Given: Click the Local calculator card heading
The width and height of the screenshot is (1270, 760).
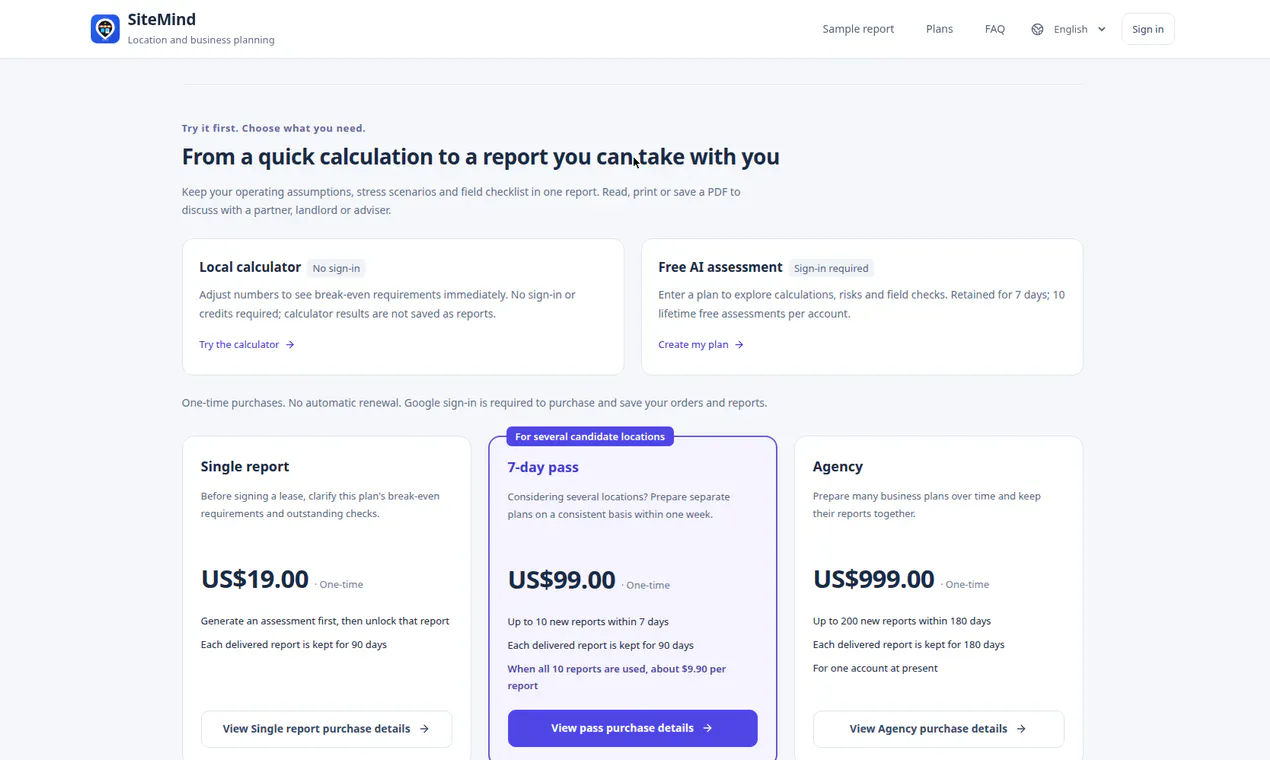Looking at the screenshot, I should (250, 267).
